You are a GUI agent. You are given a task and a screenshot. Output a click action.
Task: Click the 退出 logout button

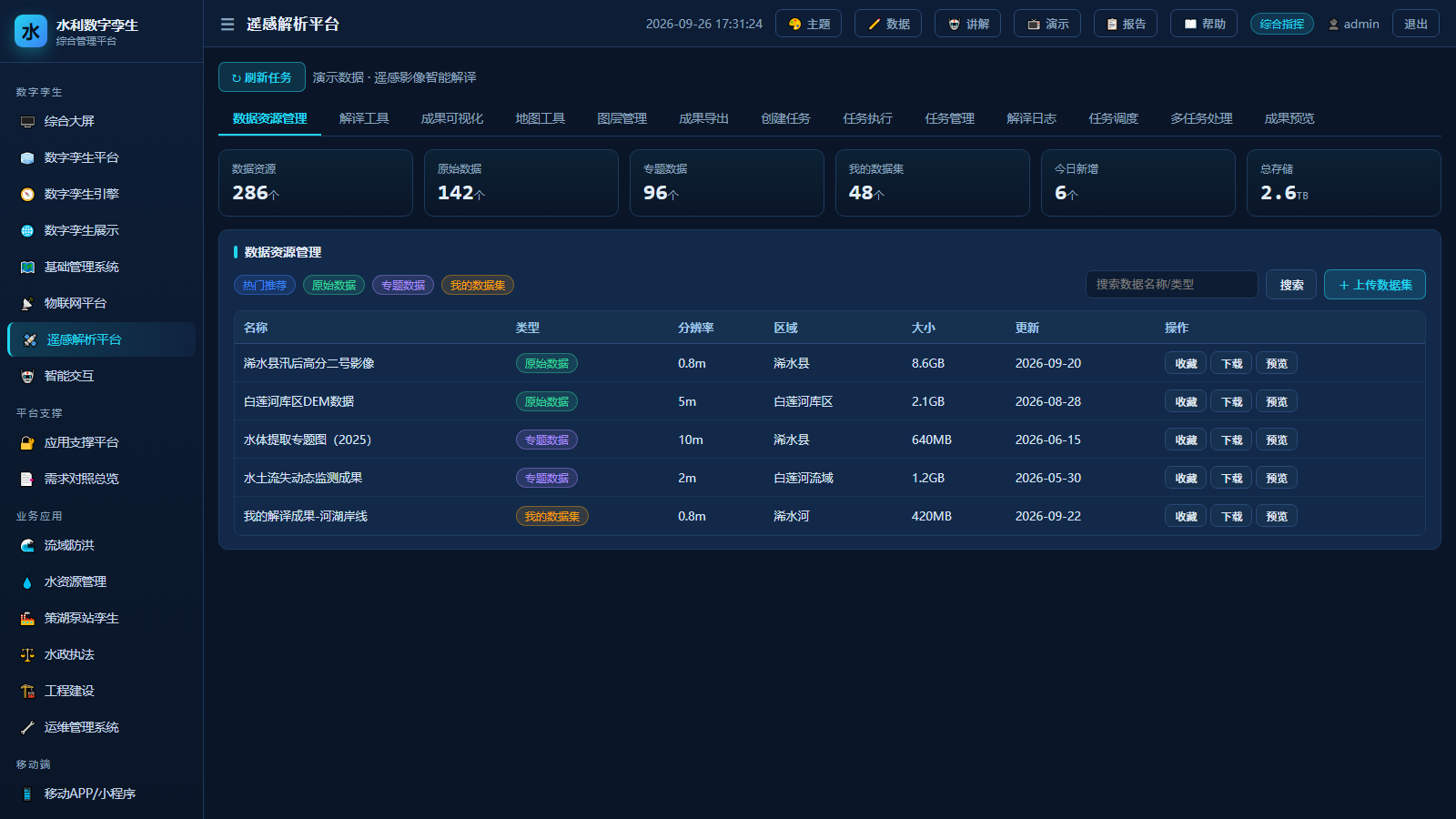pyautogui.click(x=1415, y=24)
